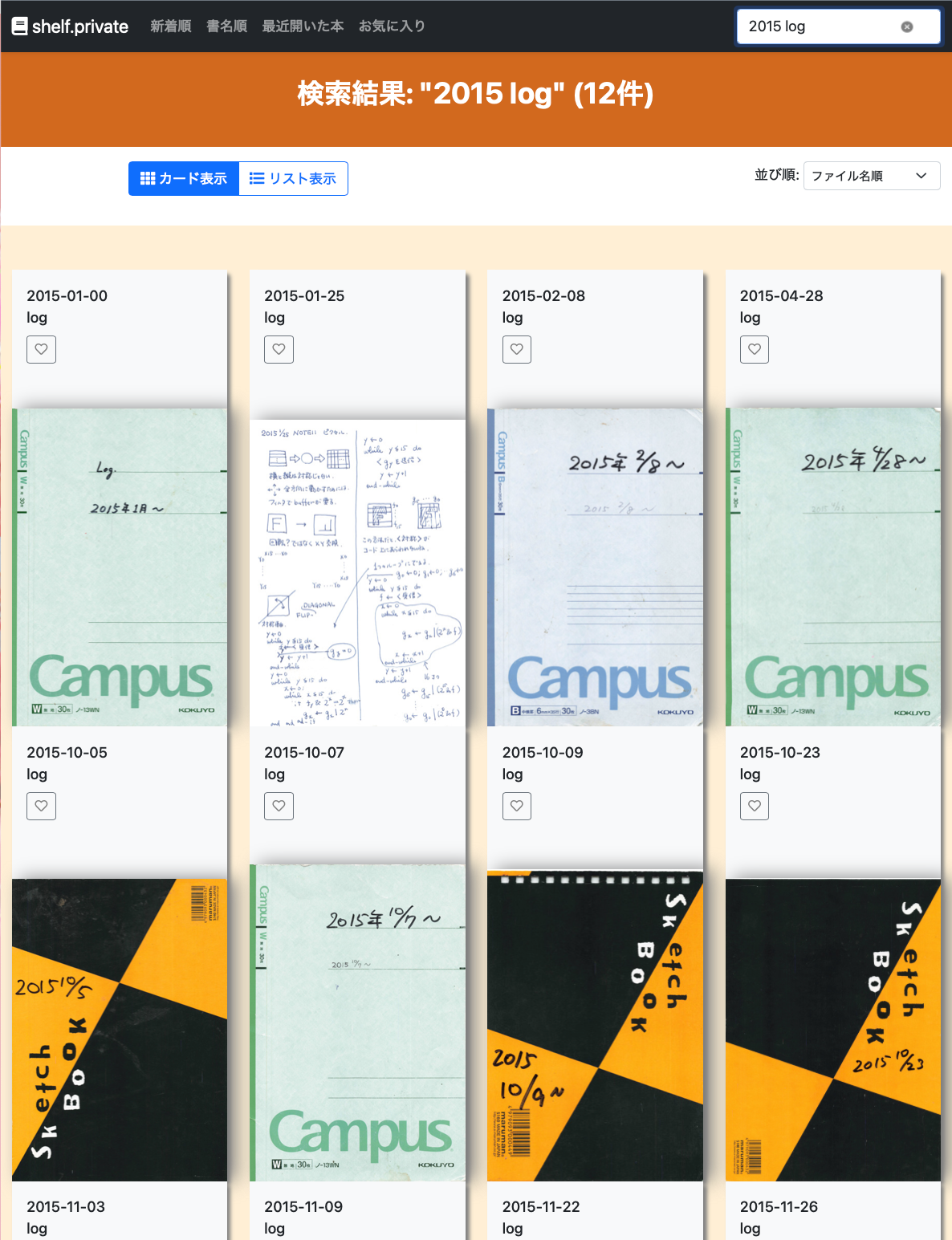952x1240 pixels.
Task: Click the title "2015-10-05"
Action: (67, 752)
